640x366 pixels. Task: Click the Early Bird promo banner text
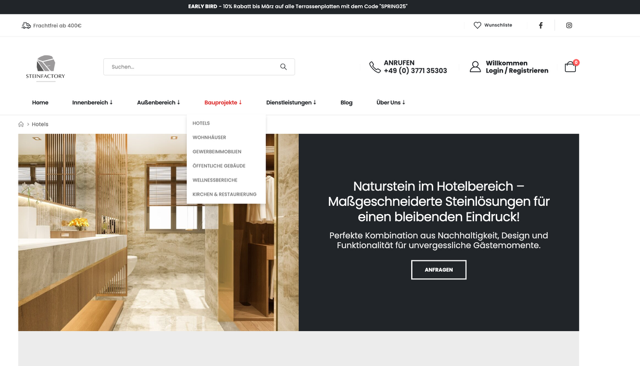(x=298, y=7)
